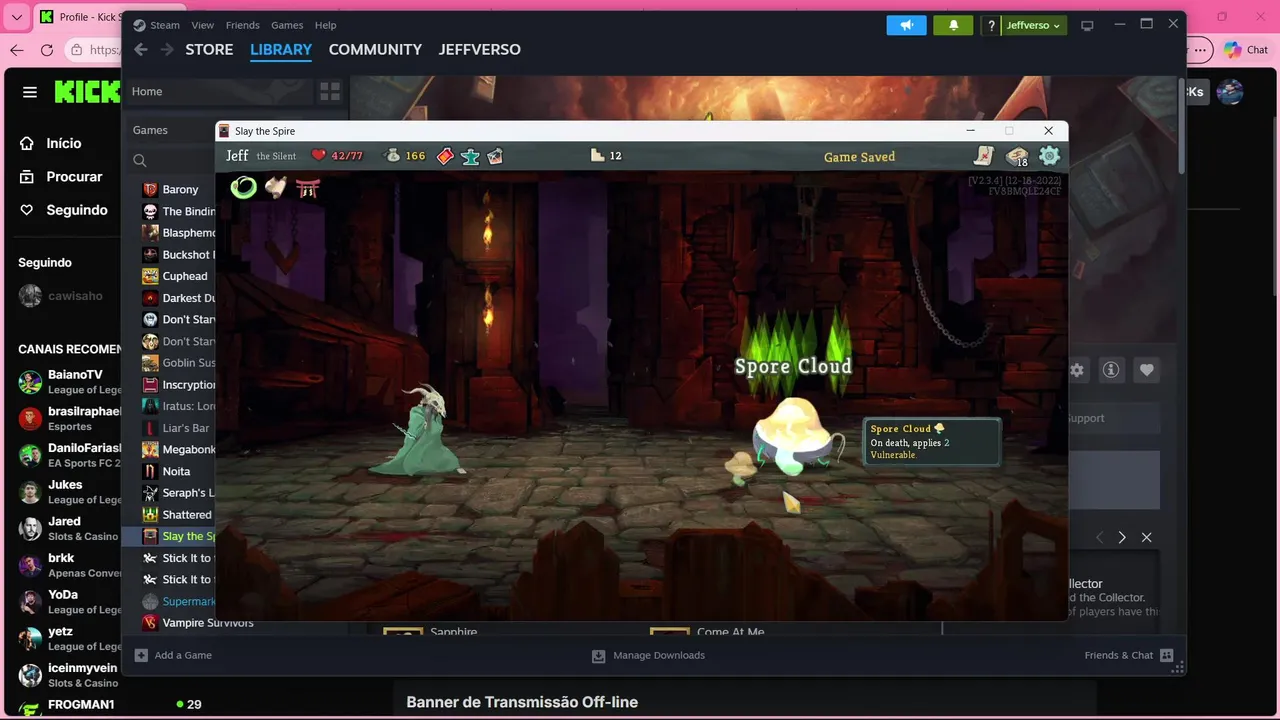The width and height of the screenshot is (1280, 720).
Task: Open the Help menu in Steam
Action: [x=326, y=25]
